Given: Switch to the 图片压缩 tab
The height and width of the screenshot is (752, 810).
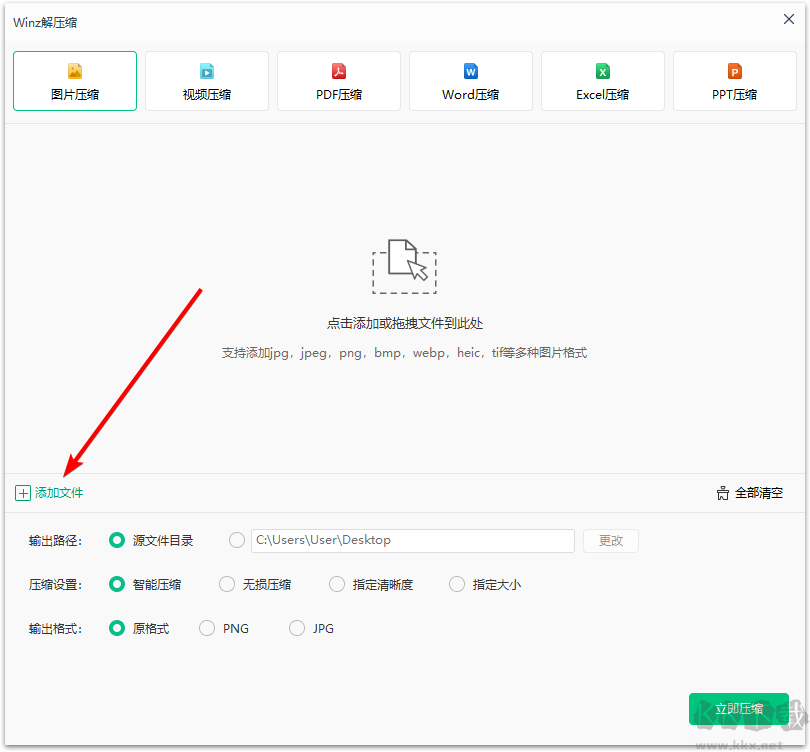Looking at the screenshot, I should pos(75,80).
